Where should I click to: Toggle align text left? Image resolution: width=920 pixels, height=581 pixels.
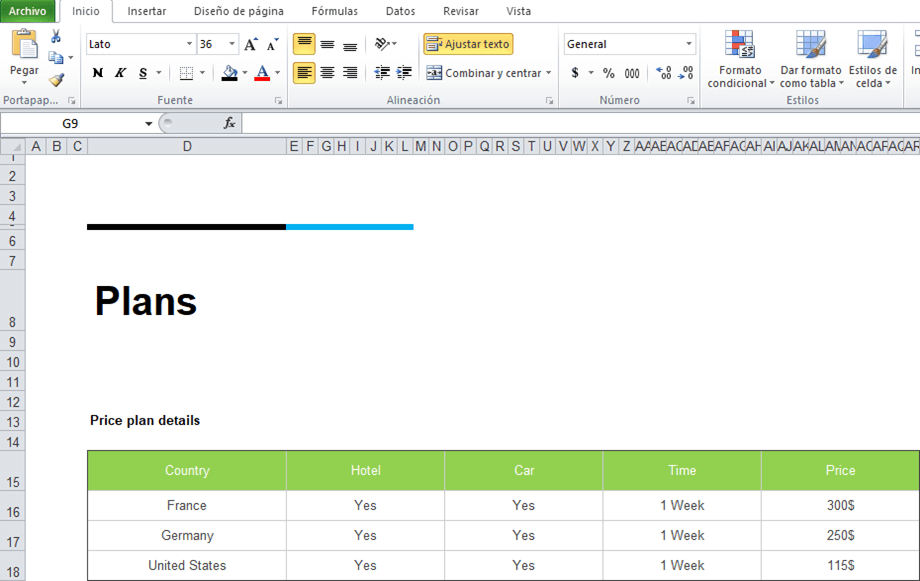coord(304,73)
